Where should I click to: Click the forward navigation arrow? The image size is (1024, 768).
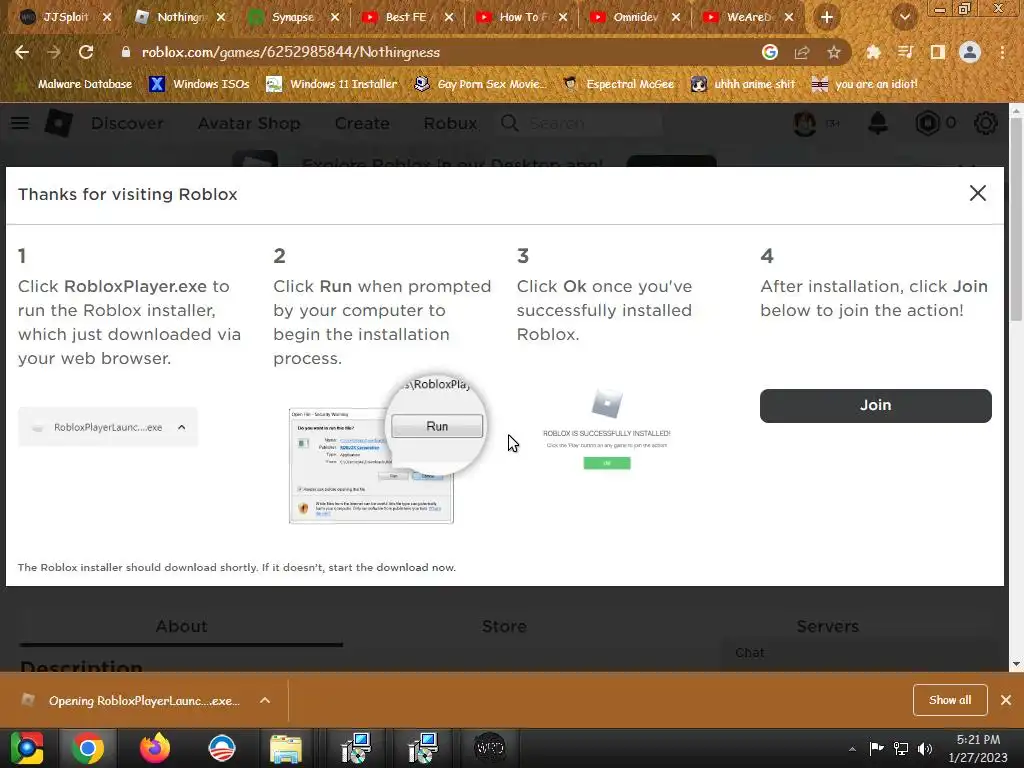(x=54, y=52)
